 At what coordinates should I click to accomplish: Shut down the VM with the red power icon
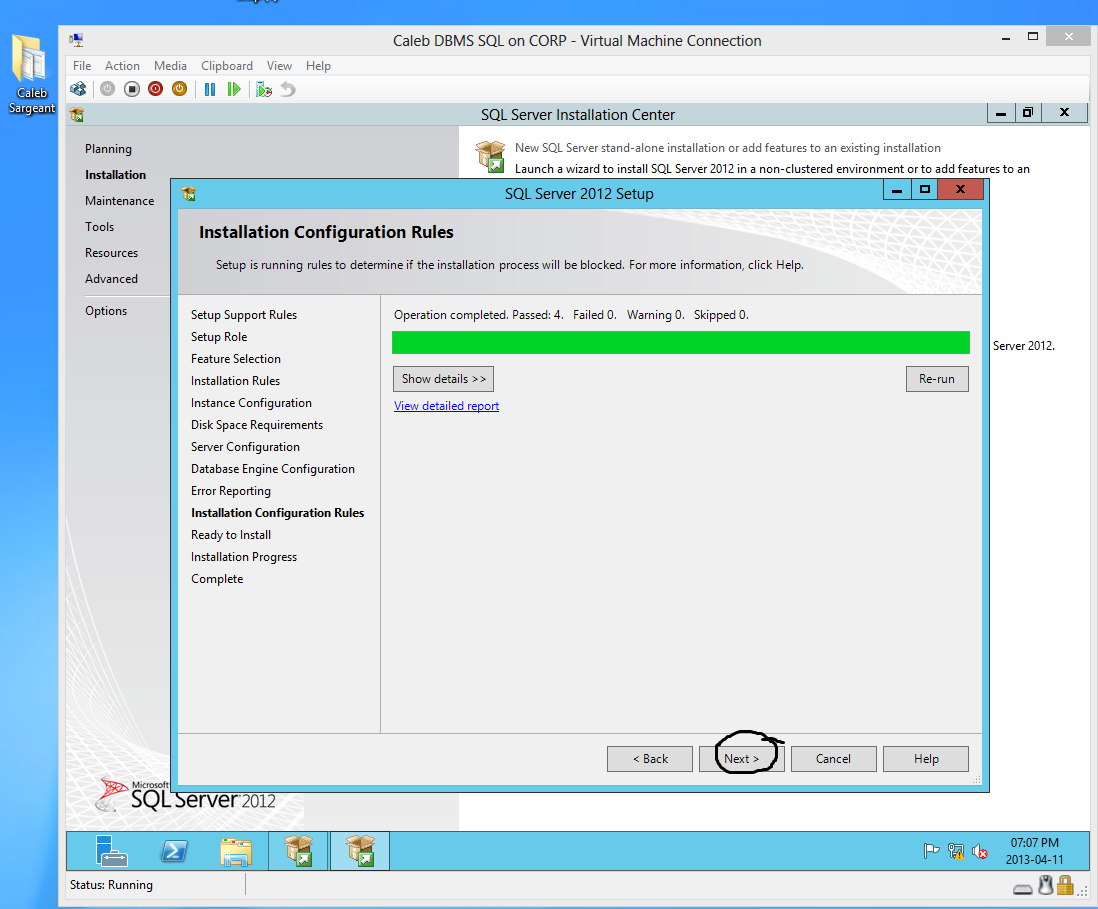[155, 89]
